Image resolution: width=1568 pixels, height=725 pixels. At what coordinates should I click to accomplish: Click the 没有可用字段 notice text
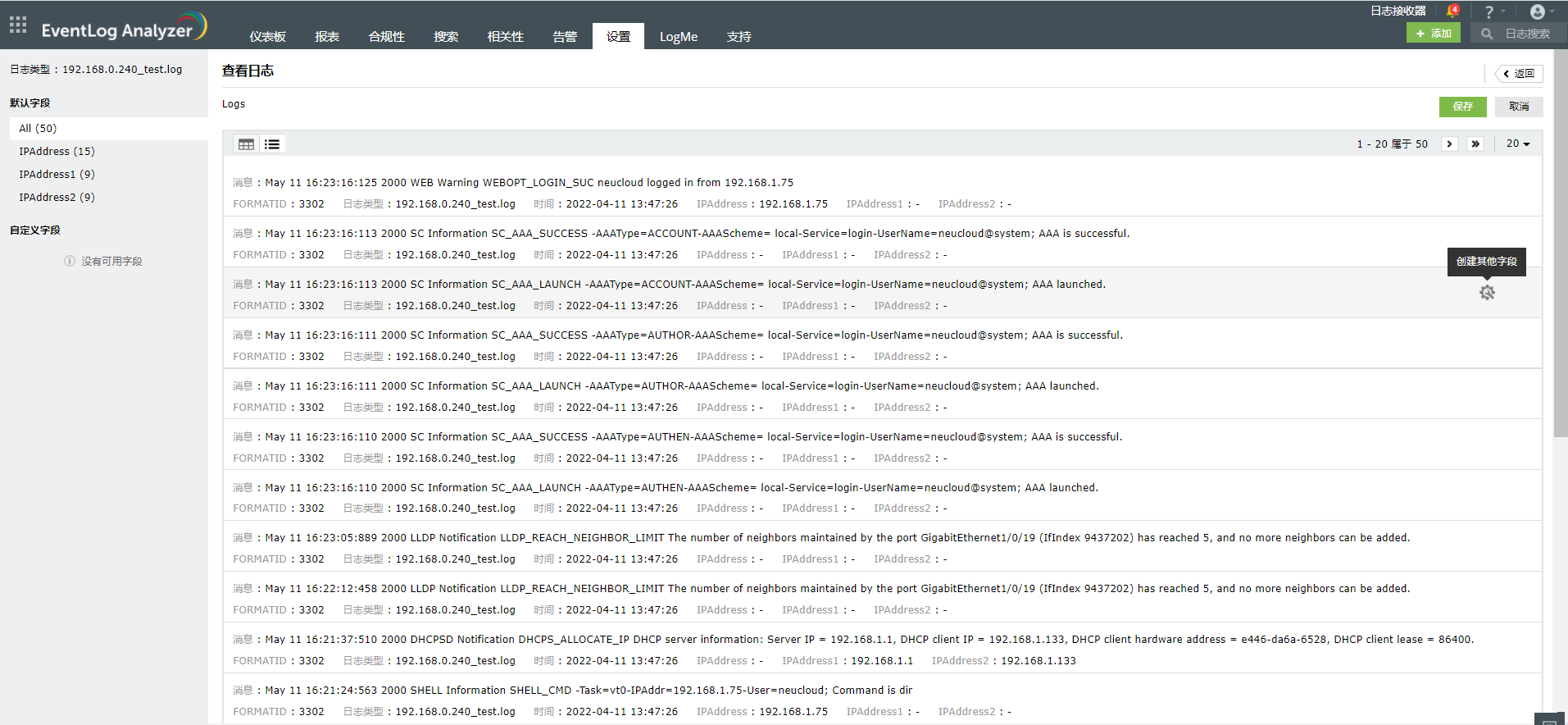click(111, 262)
